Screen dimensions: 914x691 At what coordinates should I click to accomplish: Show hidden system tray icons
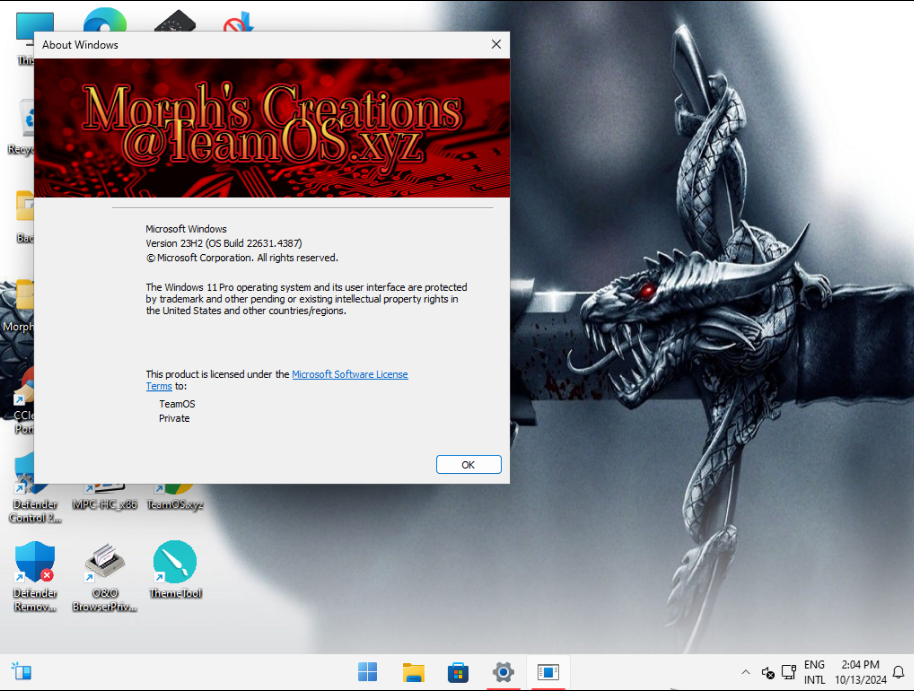746,672
